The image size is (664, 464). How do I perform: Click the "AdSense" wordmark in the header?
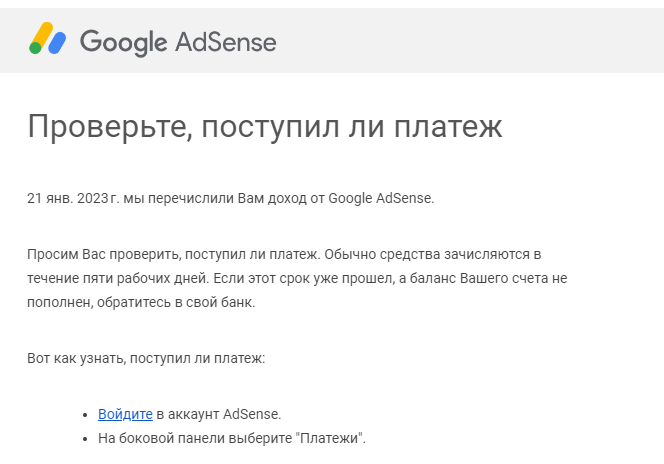coord(226,42)
